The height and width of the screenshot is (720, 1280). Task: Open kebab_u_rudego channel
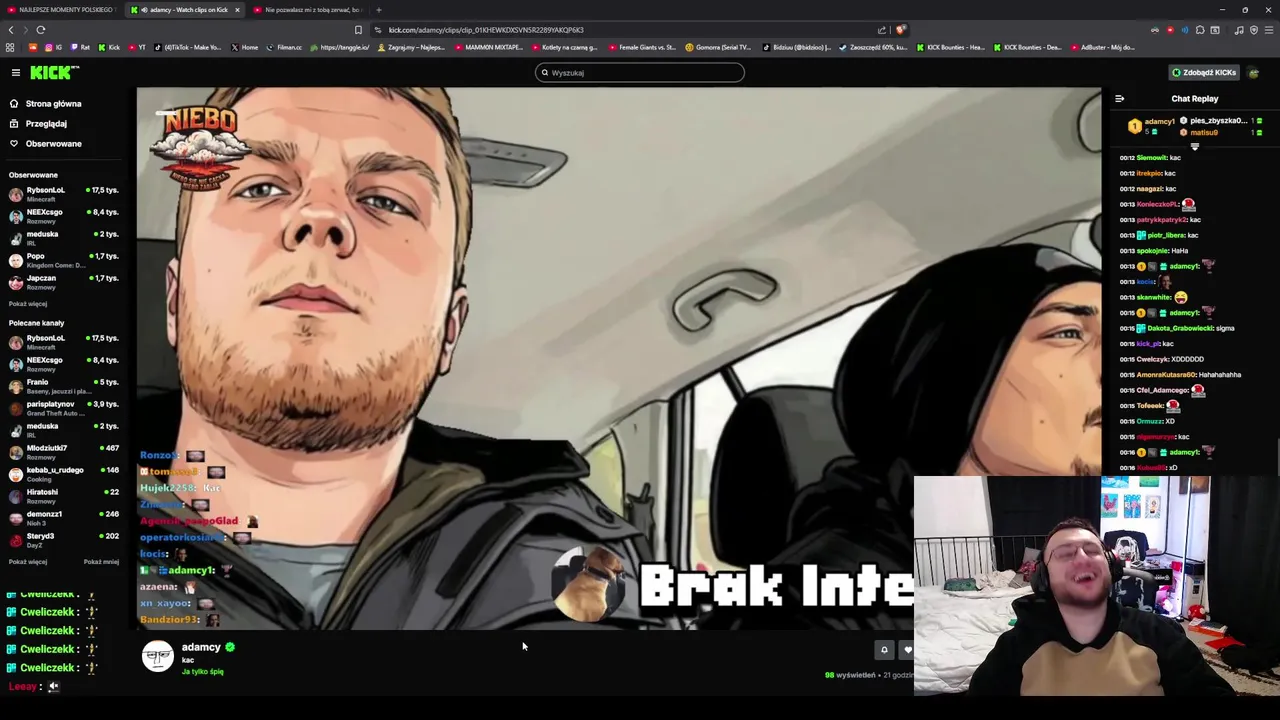pyautogui.click(x=64, y=474)
